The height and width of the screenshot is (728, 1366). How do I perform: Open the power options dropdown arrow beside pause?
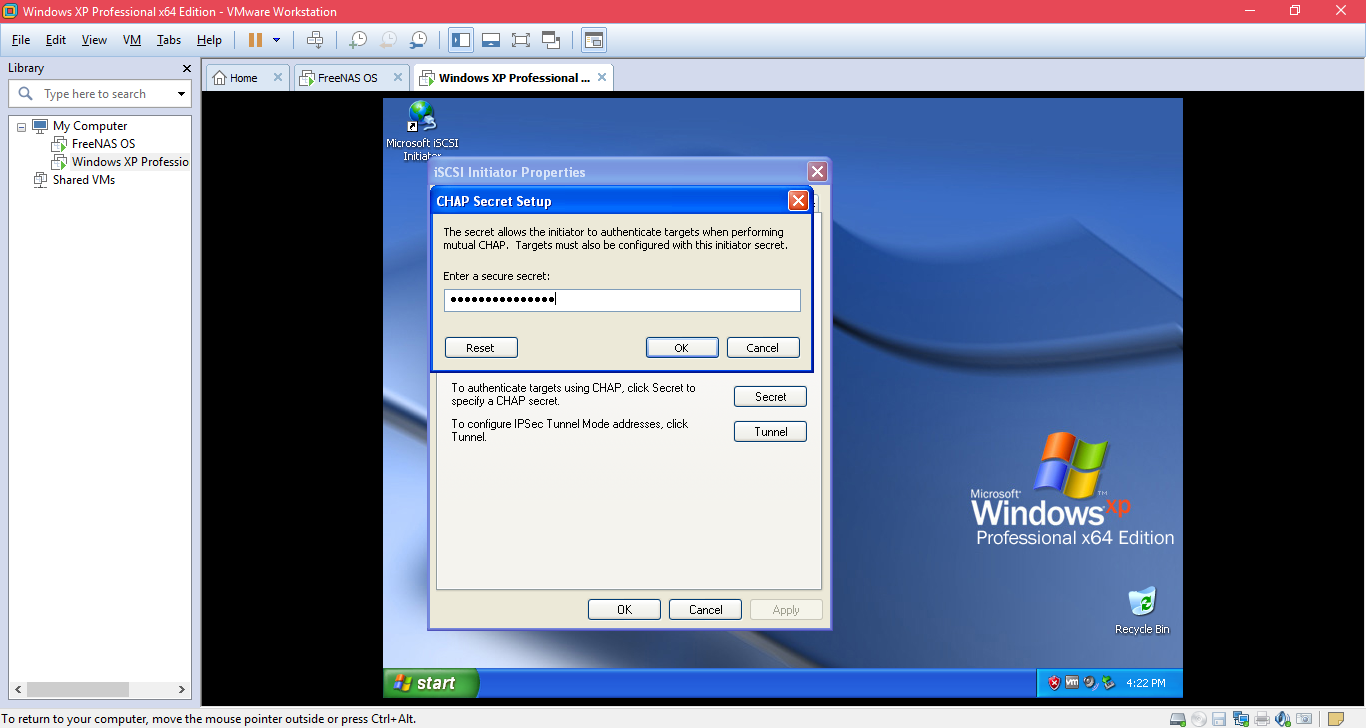pos(277,40)
